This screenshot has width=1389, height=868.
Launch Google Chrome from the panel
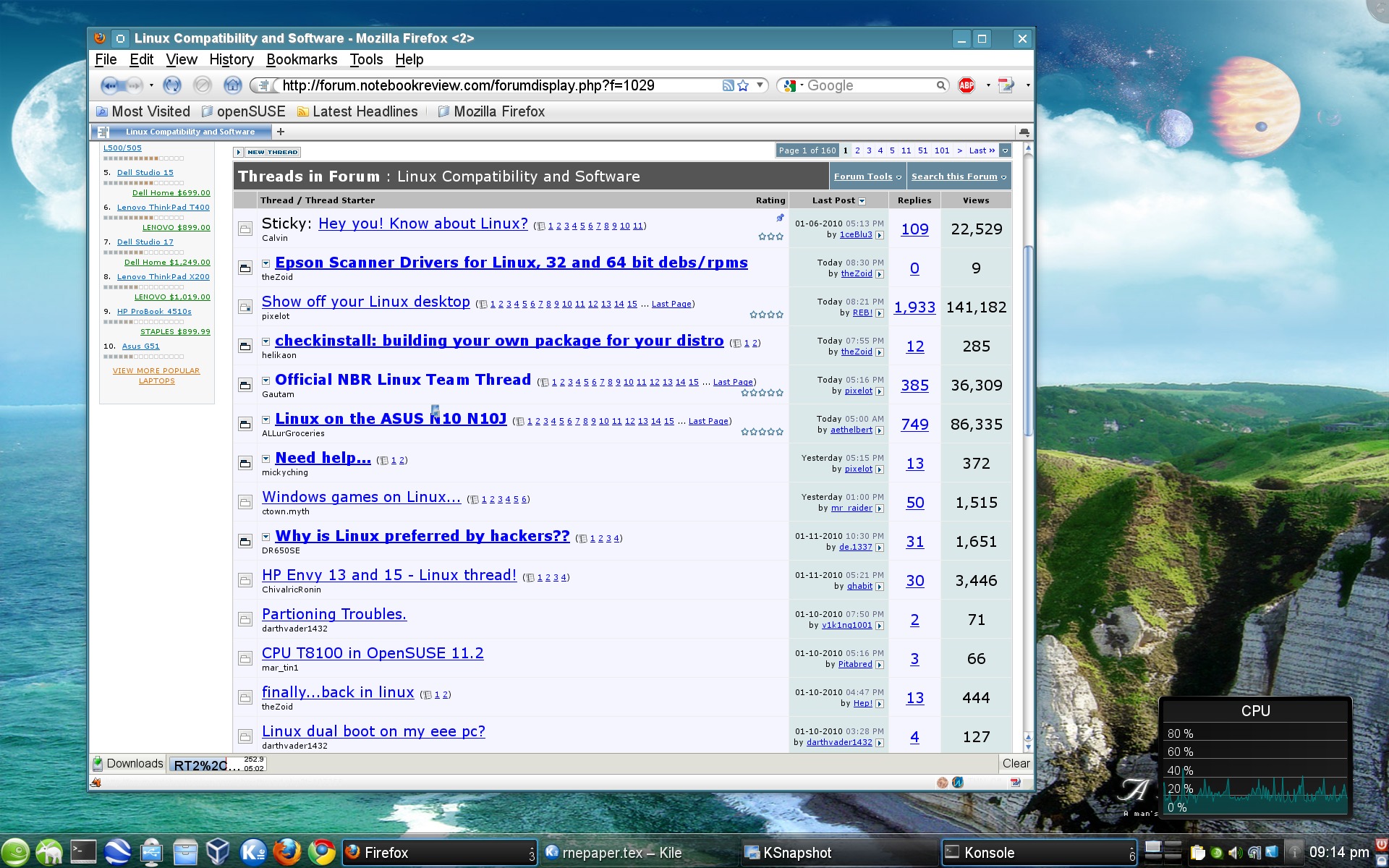321,852
